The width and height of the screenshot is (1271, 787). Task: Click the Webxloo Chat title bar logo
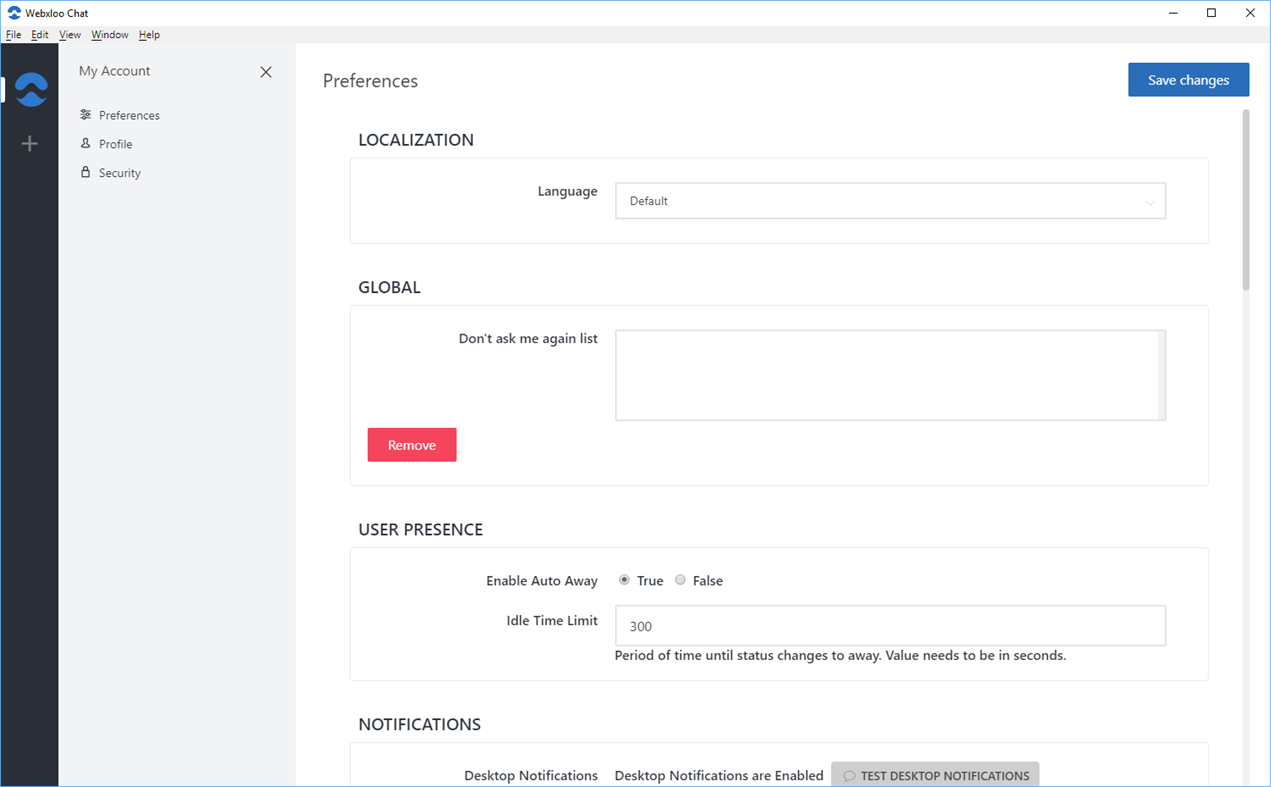pyautogui.click(x=14, y=13)
